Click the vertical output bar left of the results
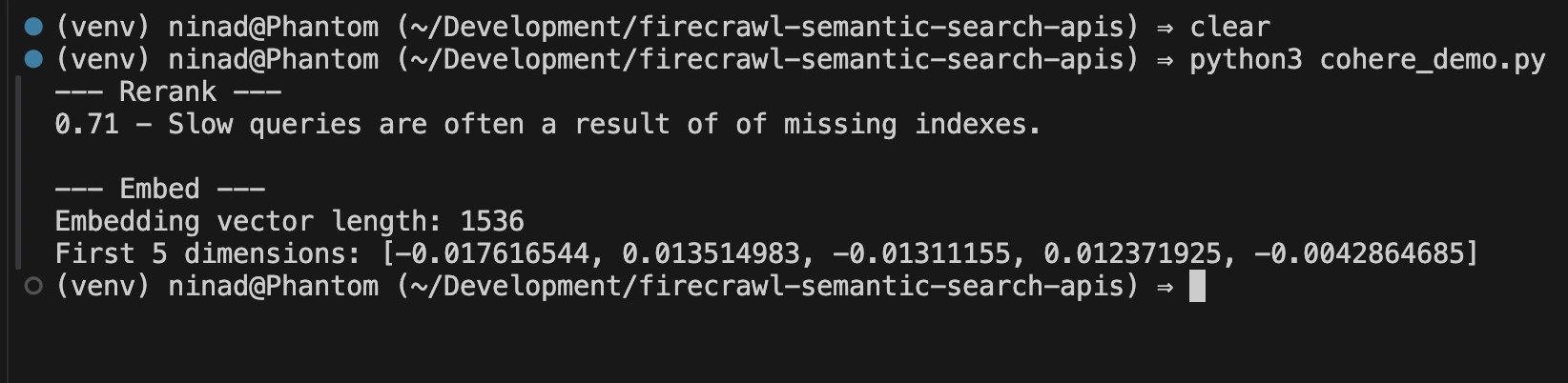 click(x=18, y=172)
